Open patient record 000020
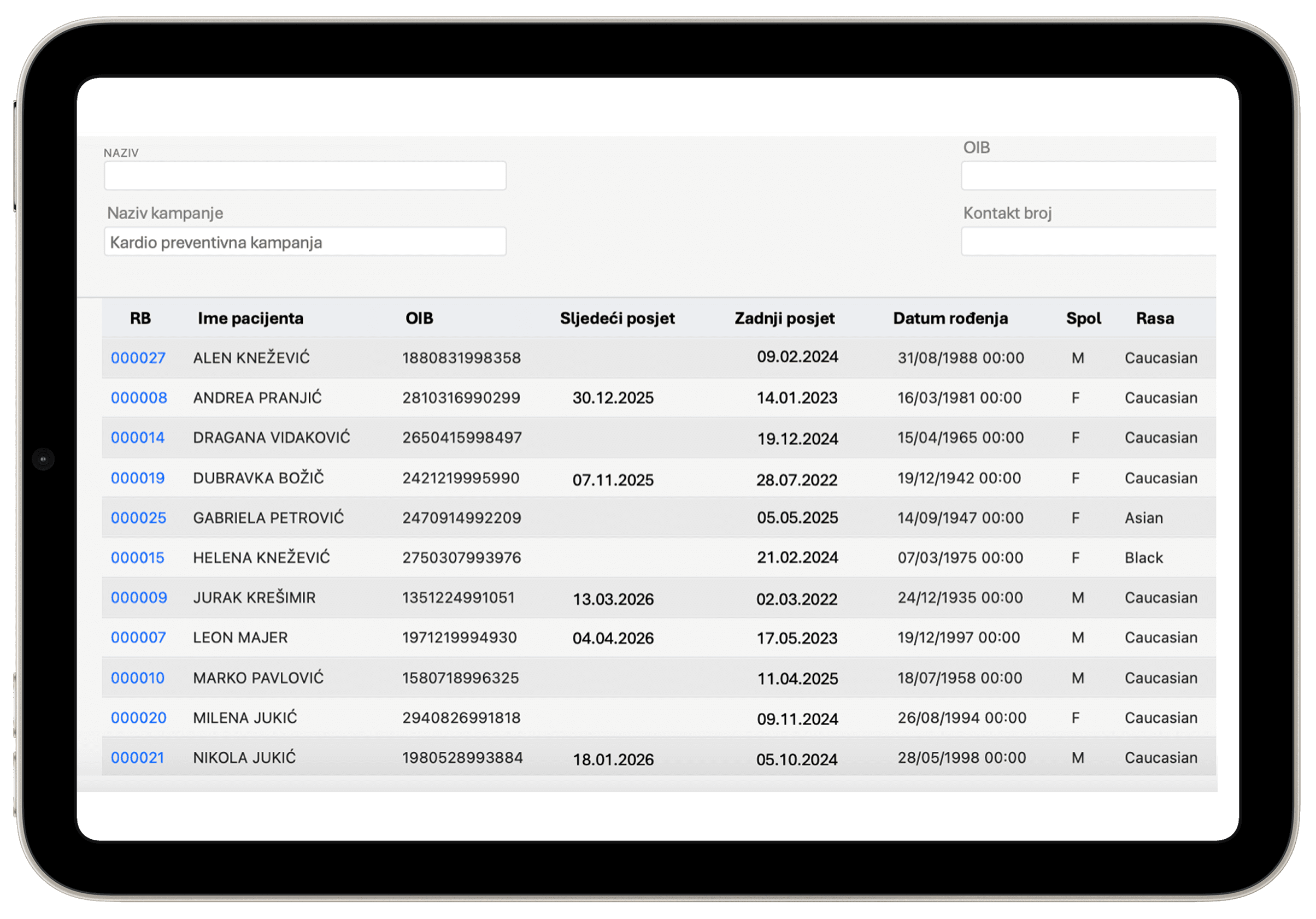Viewport: 1316px width, 919px height. pyautogui.click(x=138, y=718)
